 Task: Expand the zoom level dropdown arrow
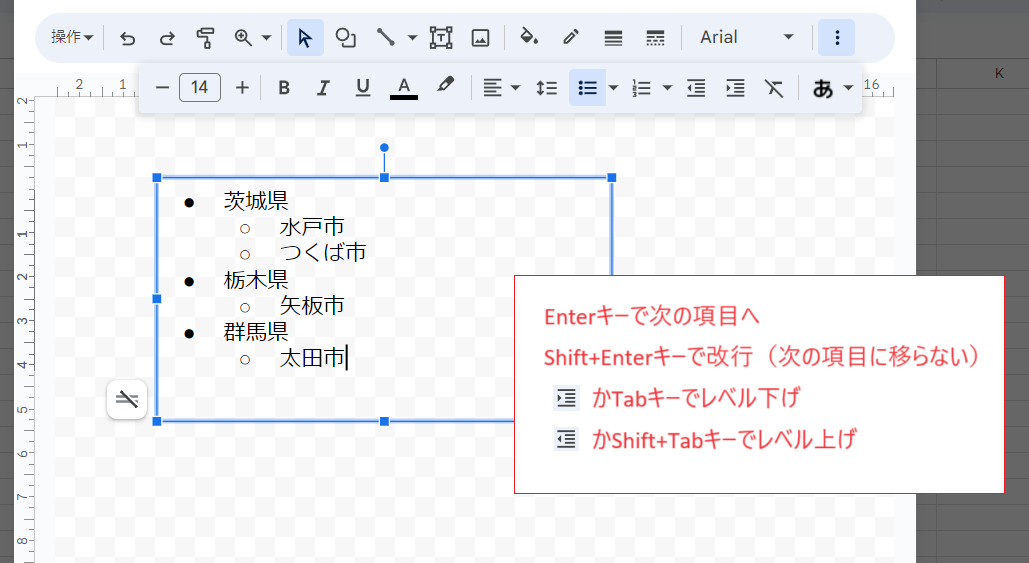(266, 38)
